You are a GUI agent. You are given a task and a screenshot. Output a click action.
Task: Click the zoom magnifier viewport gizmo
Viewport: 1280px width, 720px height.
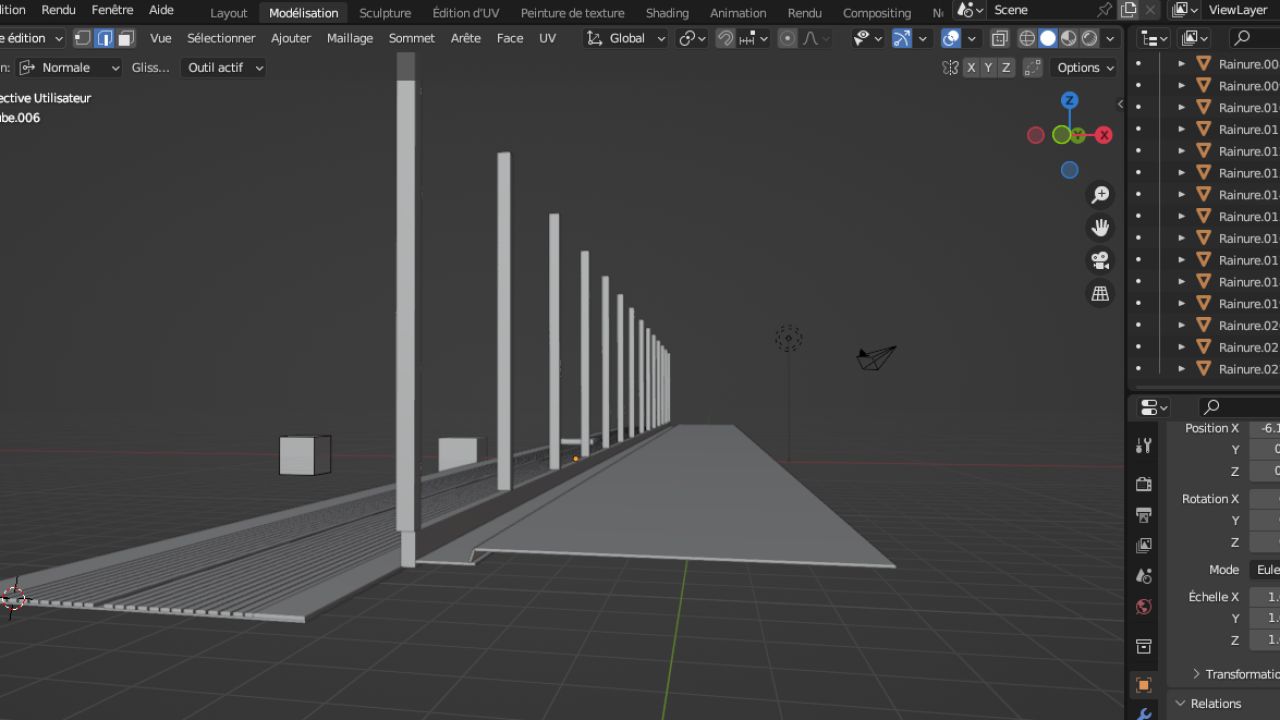point(1100,195)
